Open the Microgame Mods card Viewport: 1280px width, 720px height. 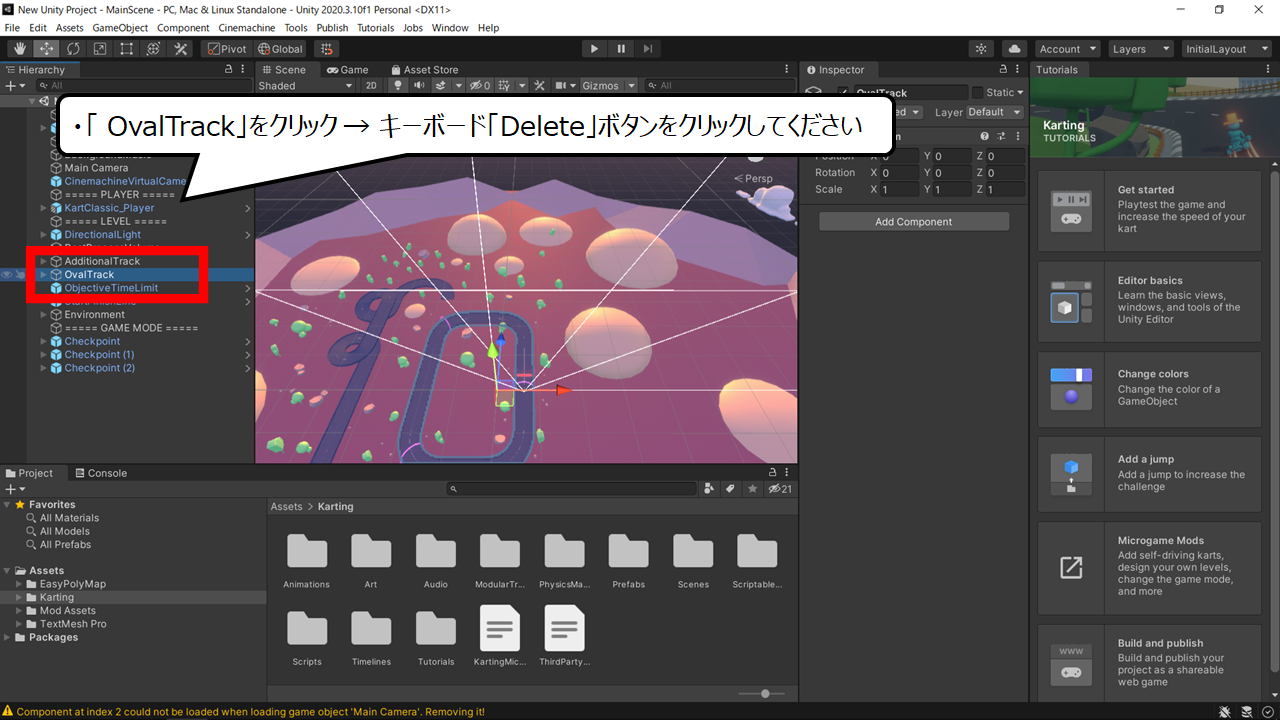click(1150, 568)
